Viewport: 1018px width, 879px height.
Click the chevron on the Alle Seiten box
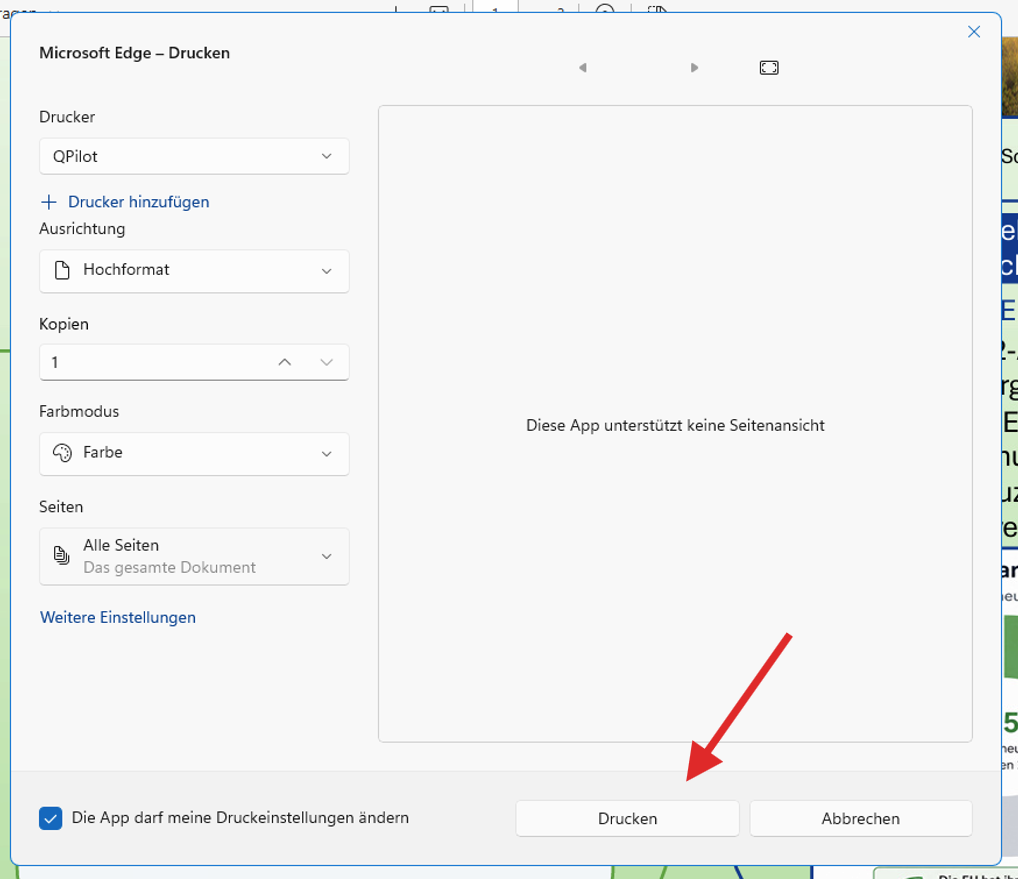(327, 556)
